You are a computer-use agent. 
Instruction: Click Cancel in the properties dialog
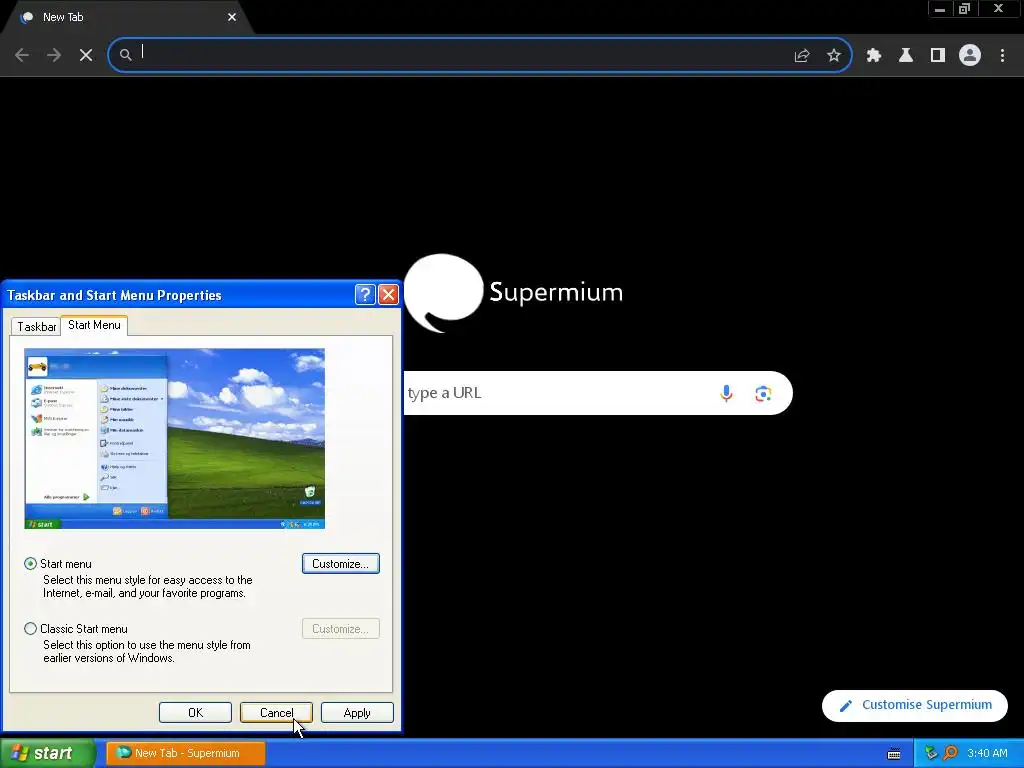(x=276, y=712)
